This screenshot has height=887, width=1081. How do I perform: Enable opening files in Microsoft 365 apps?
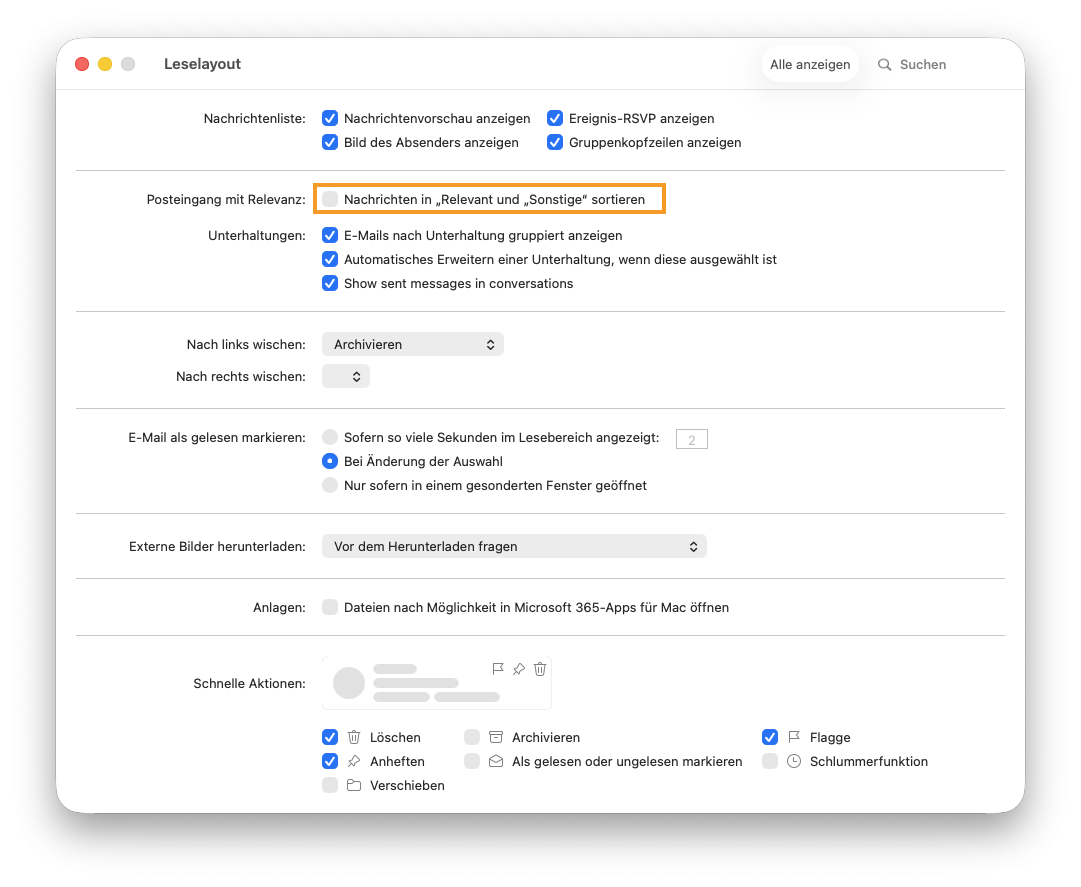coord(330,608)
